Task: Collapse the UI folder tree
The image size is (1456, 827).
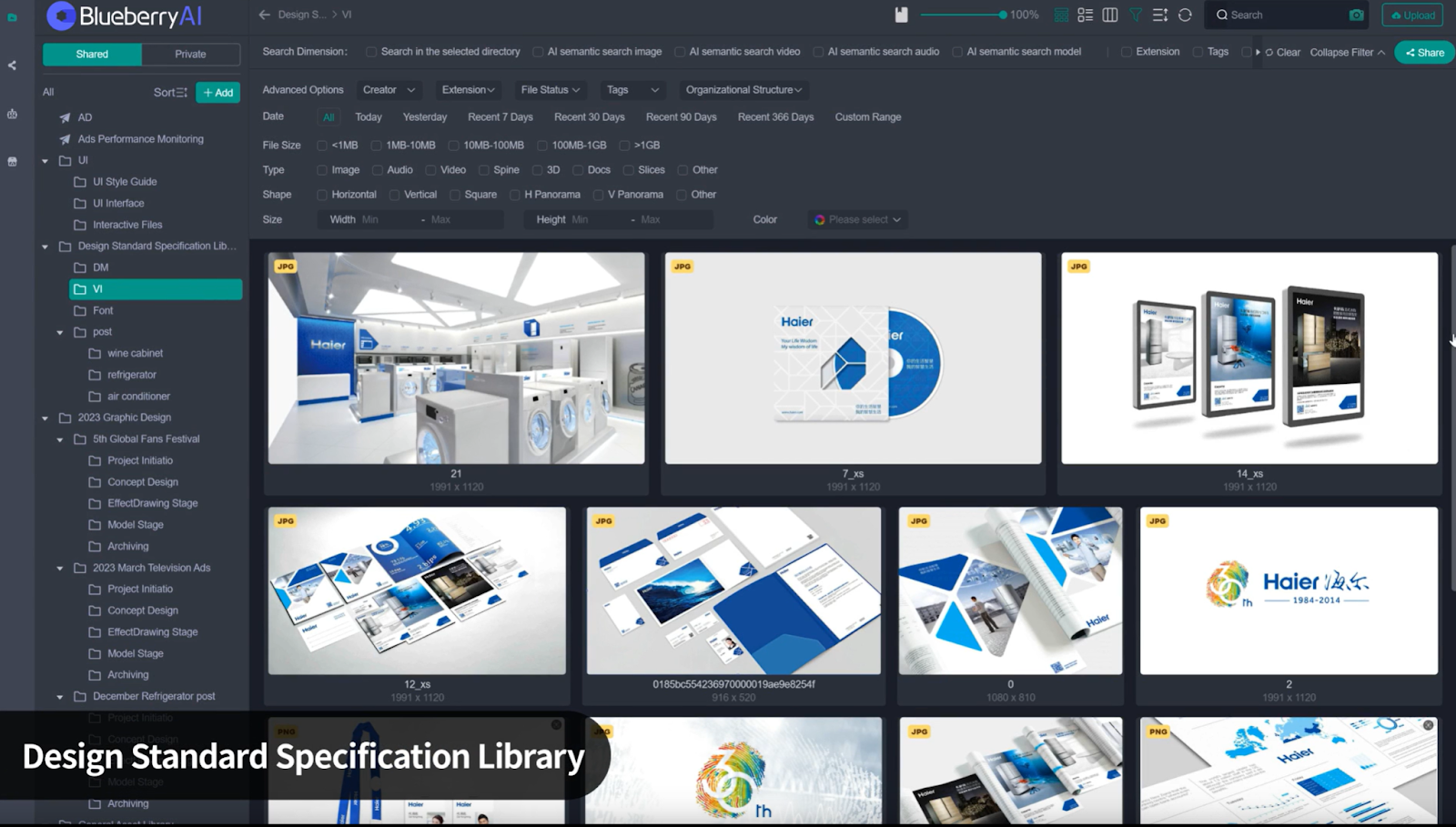Action: [45, 161]
